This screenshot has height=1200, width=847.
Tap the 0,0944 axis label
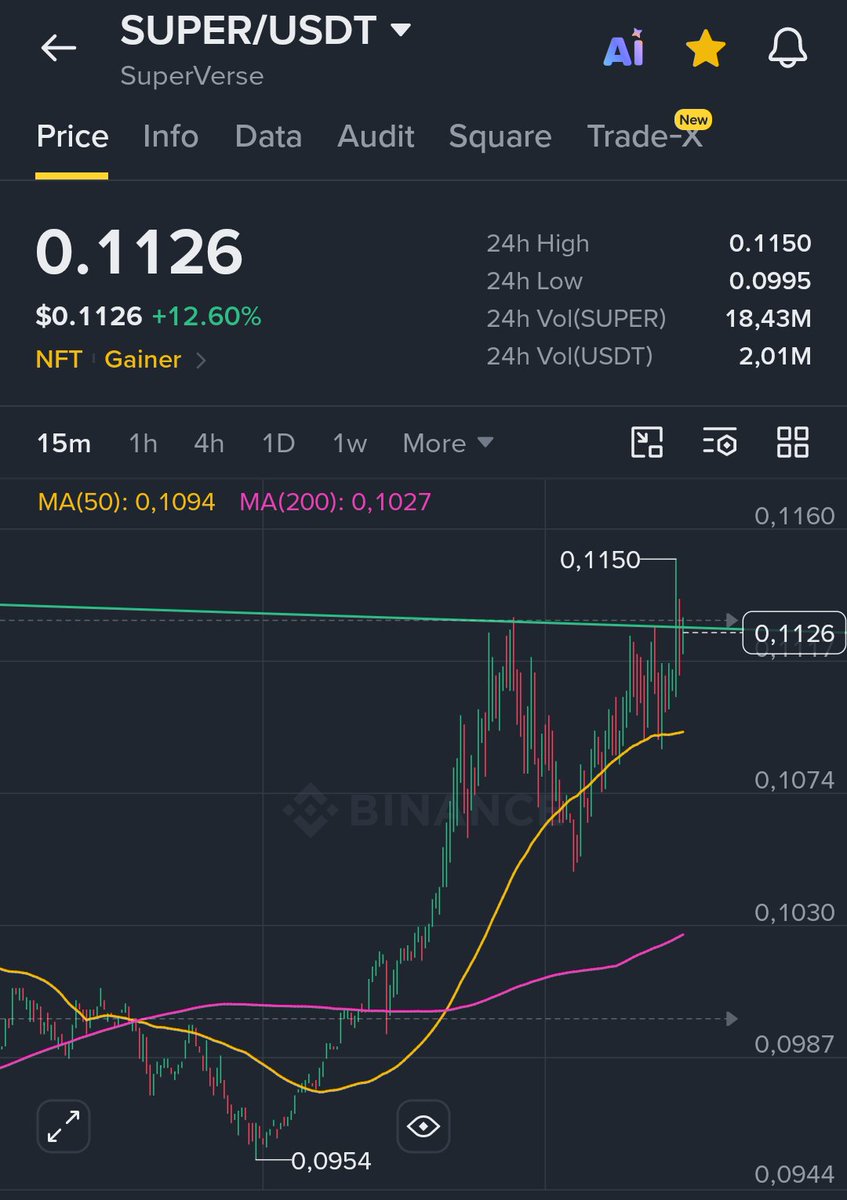794,1173
